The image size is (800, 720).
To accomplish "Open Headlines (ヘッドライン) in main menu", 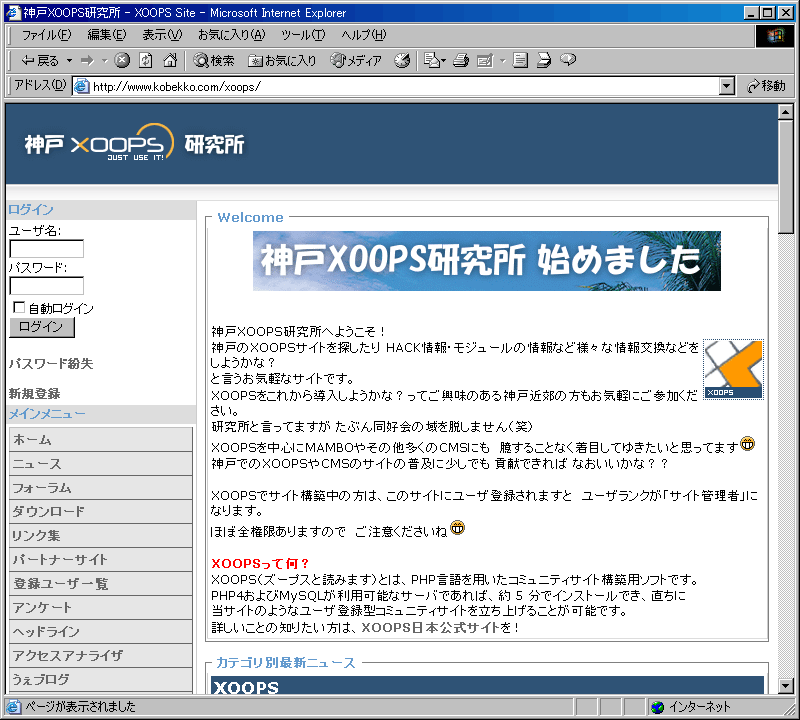I will [101, 631].
